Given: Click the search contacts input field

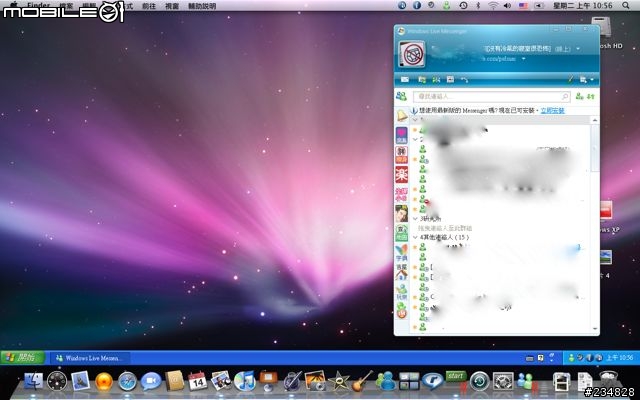Looking at the screenshot, I should 491,97.
